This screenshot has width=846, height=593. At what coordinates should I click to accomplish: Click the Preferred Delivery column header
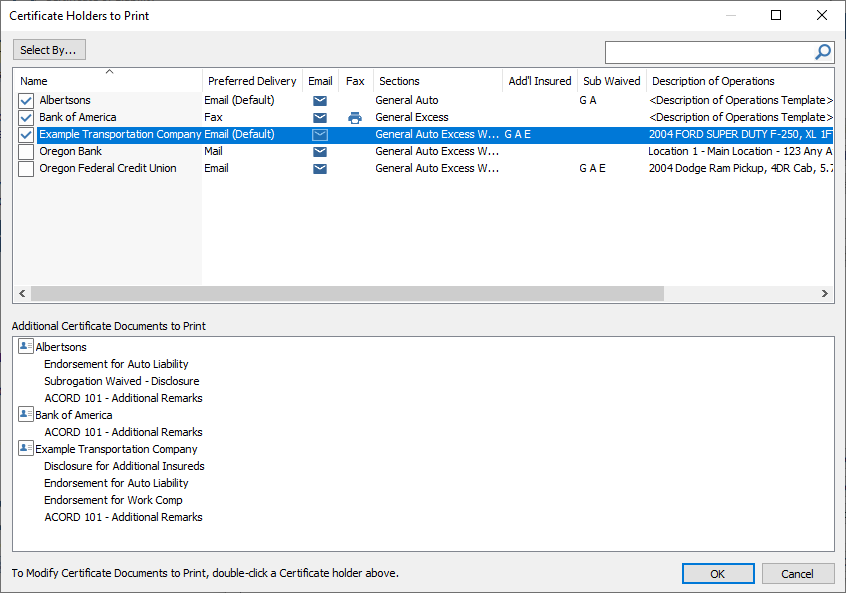click(x=253, y=81)
